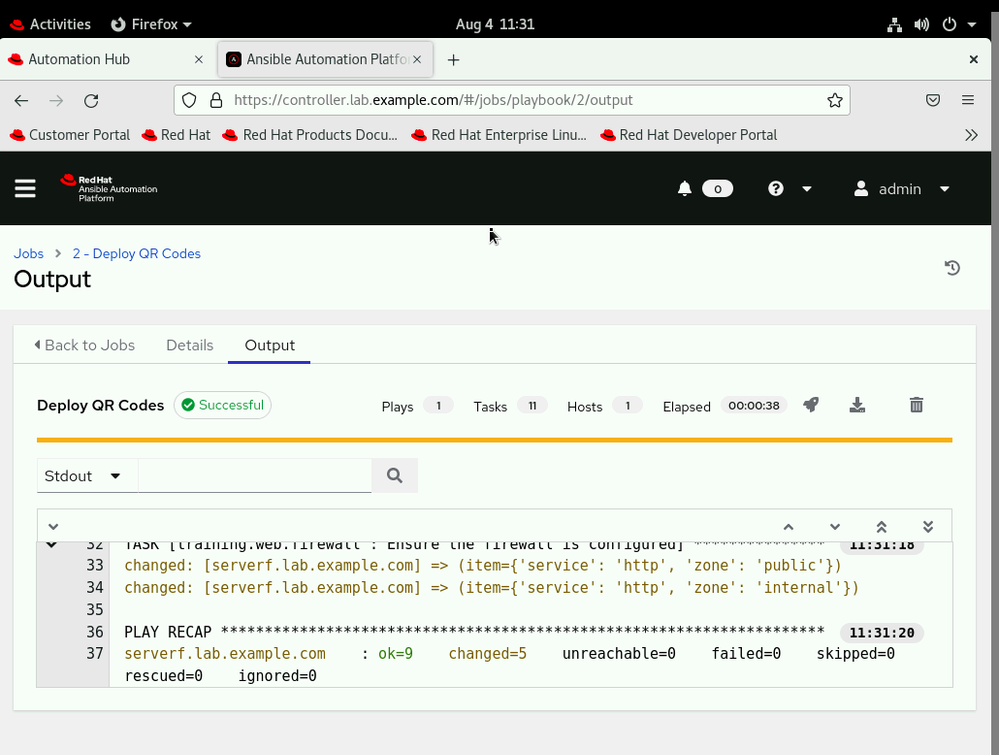Open the hamburger navigation menu

(25, 189)
